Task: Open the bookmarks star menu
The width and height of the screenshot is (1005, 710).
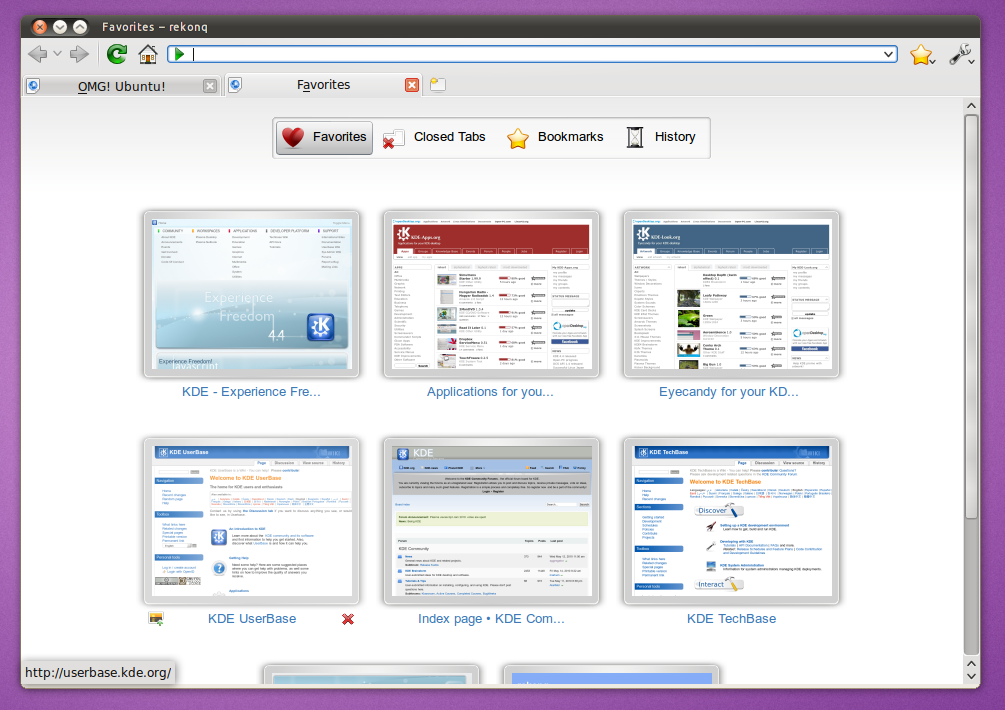Action: (x=922, y=55)
